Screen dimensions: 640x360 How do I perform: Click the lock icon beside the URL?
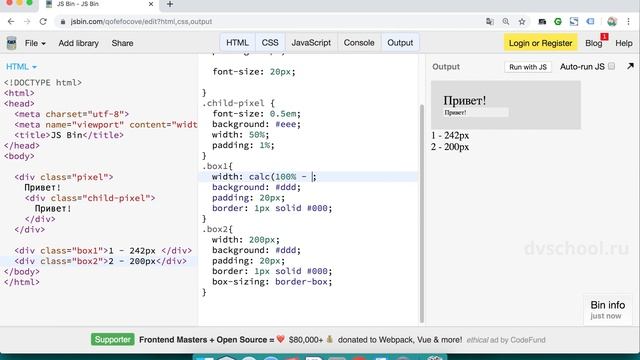click(x=63, y=22)
